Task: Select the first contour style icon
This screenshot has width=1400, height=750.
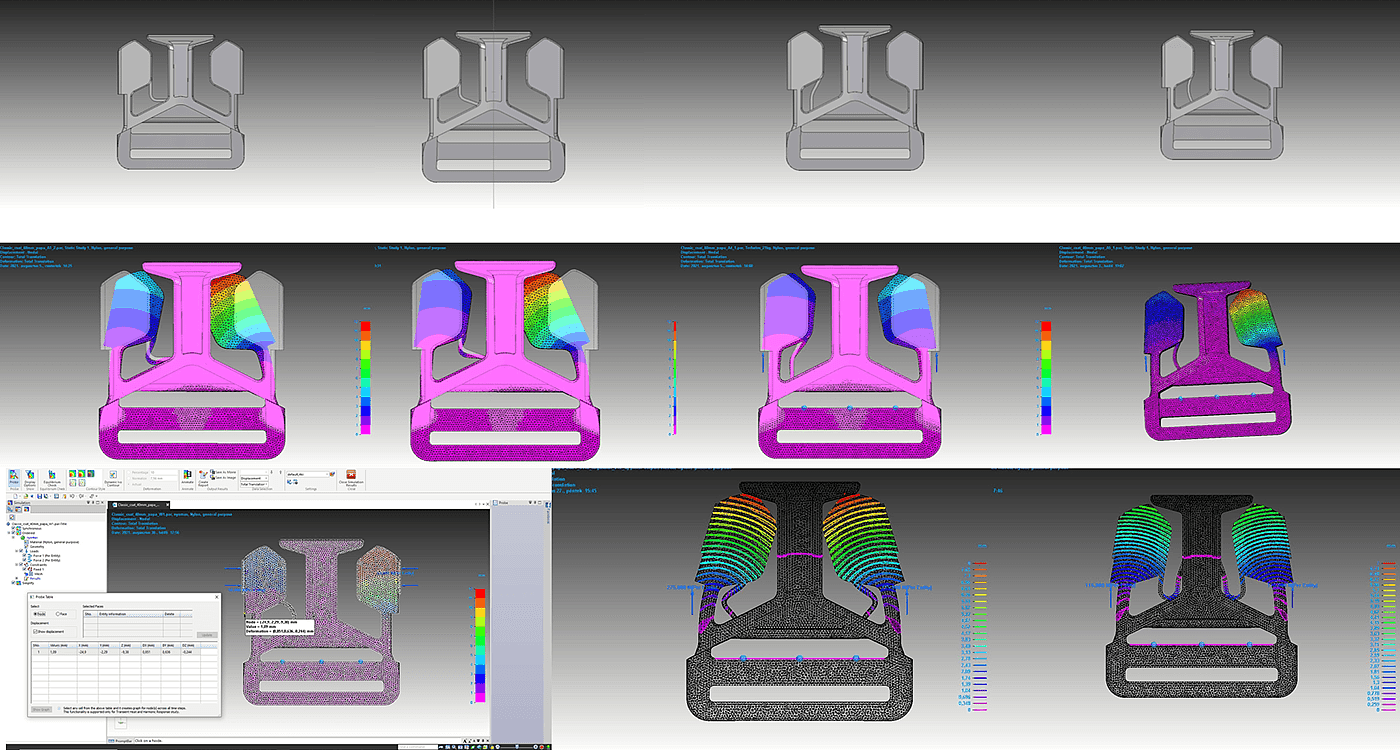Action: [72, 473]
